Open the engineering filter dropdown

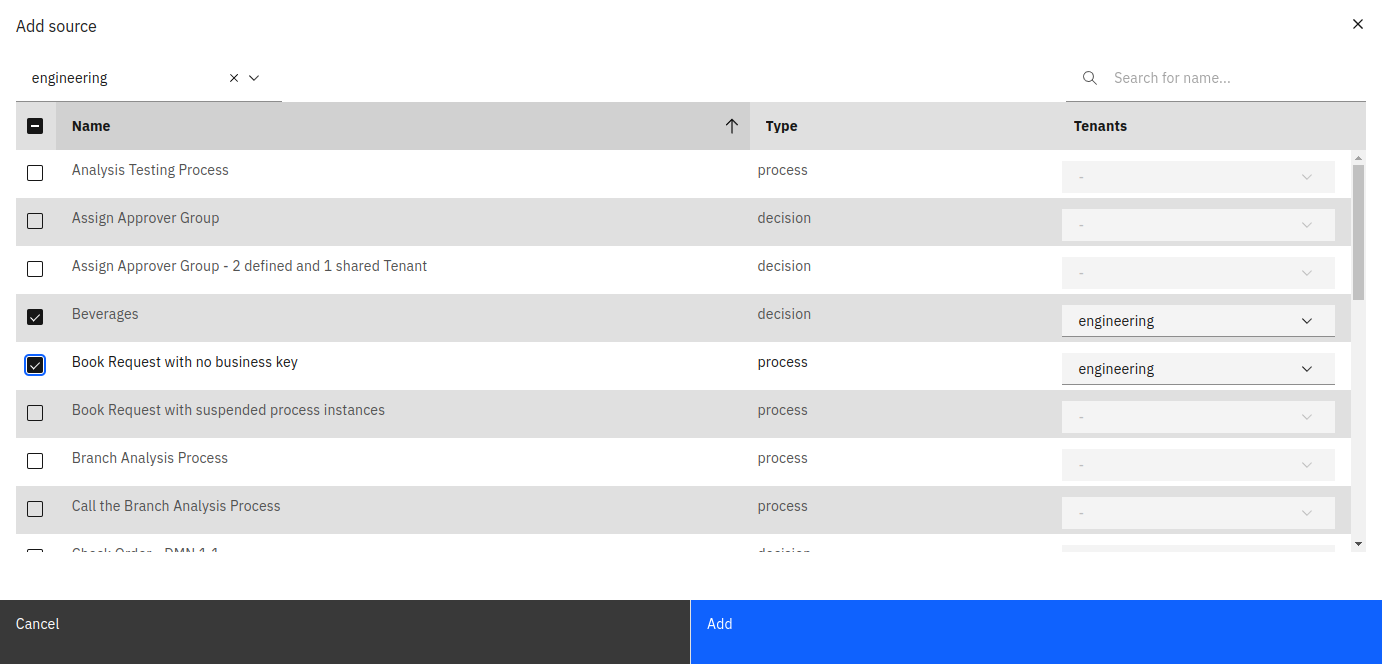(254, 77)
